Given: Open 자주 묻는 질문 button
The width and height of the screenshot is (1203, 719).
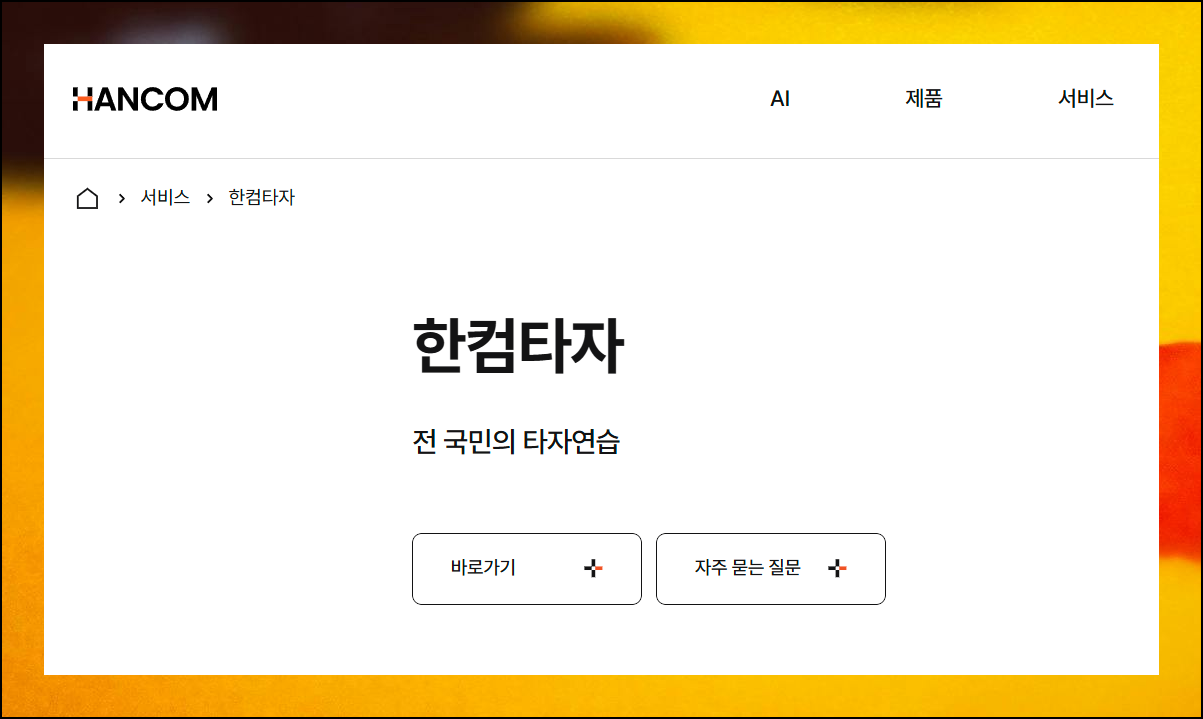Looking at the screenshot, I should coord(771,569).
